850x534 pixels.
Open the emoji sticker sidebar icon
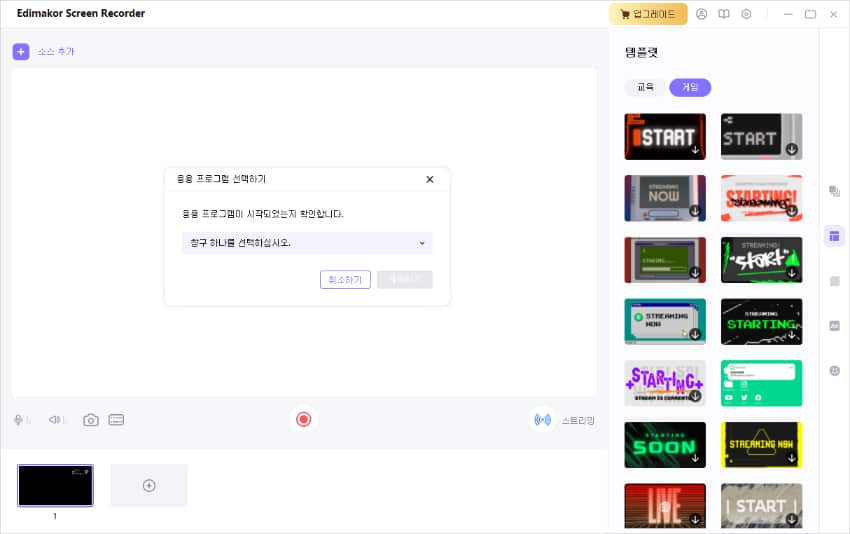pos(834,371)
